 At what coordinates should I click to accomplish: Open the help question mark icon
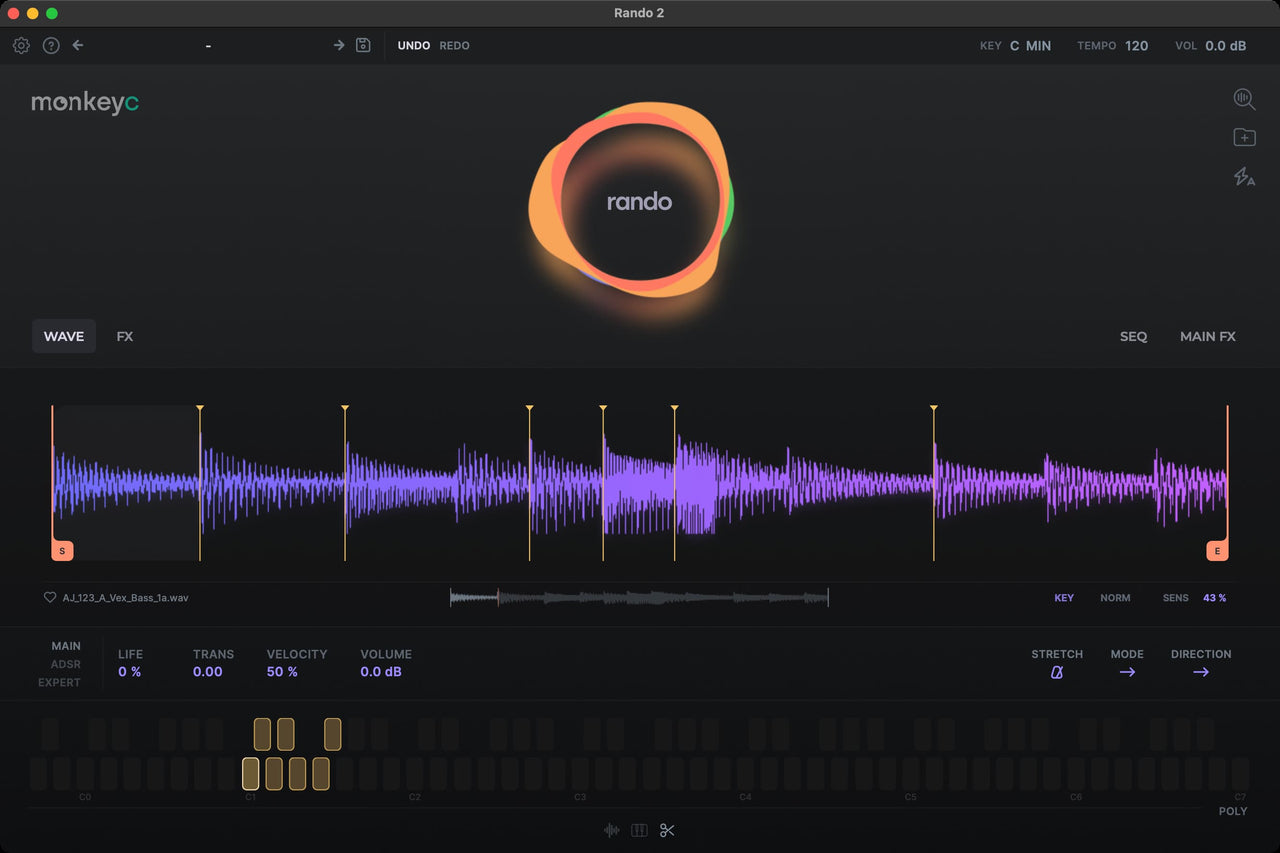pyautogui.click(x=51, y=45)
